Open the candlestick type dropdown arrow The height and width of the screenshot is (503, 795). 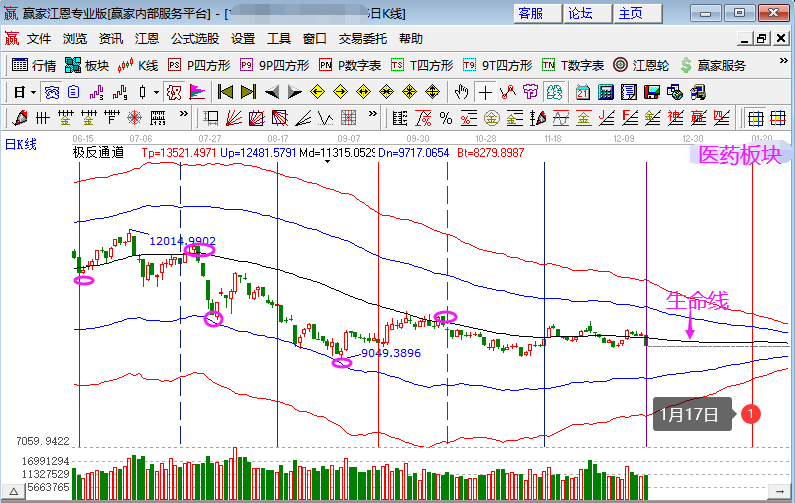pyautogui.click(x=156, y=92)
